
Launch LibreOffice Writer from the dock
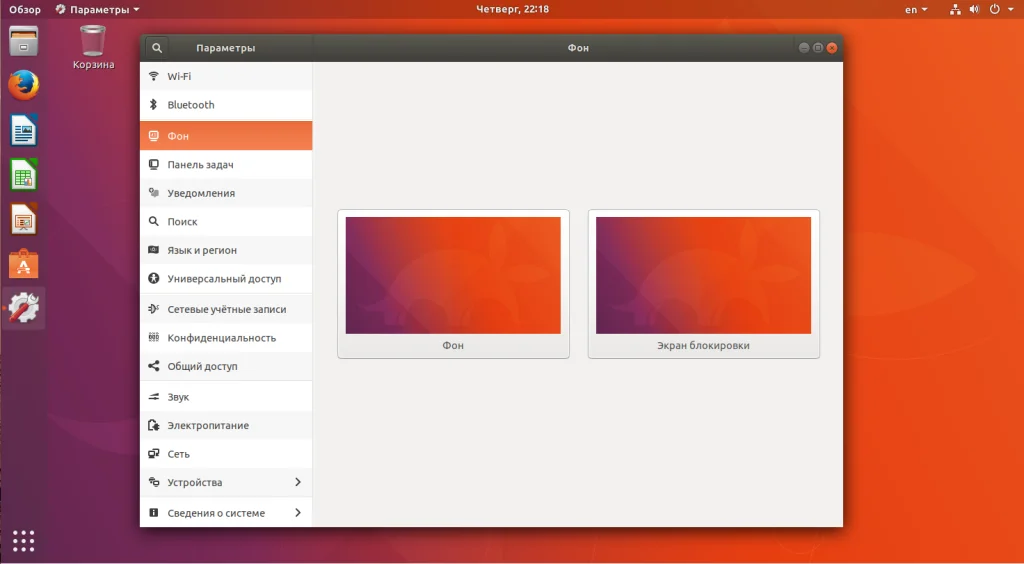24,130
